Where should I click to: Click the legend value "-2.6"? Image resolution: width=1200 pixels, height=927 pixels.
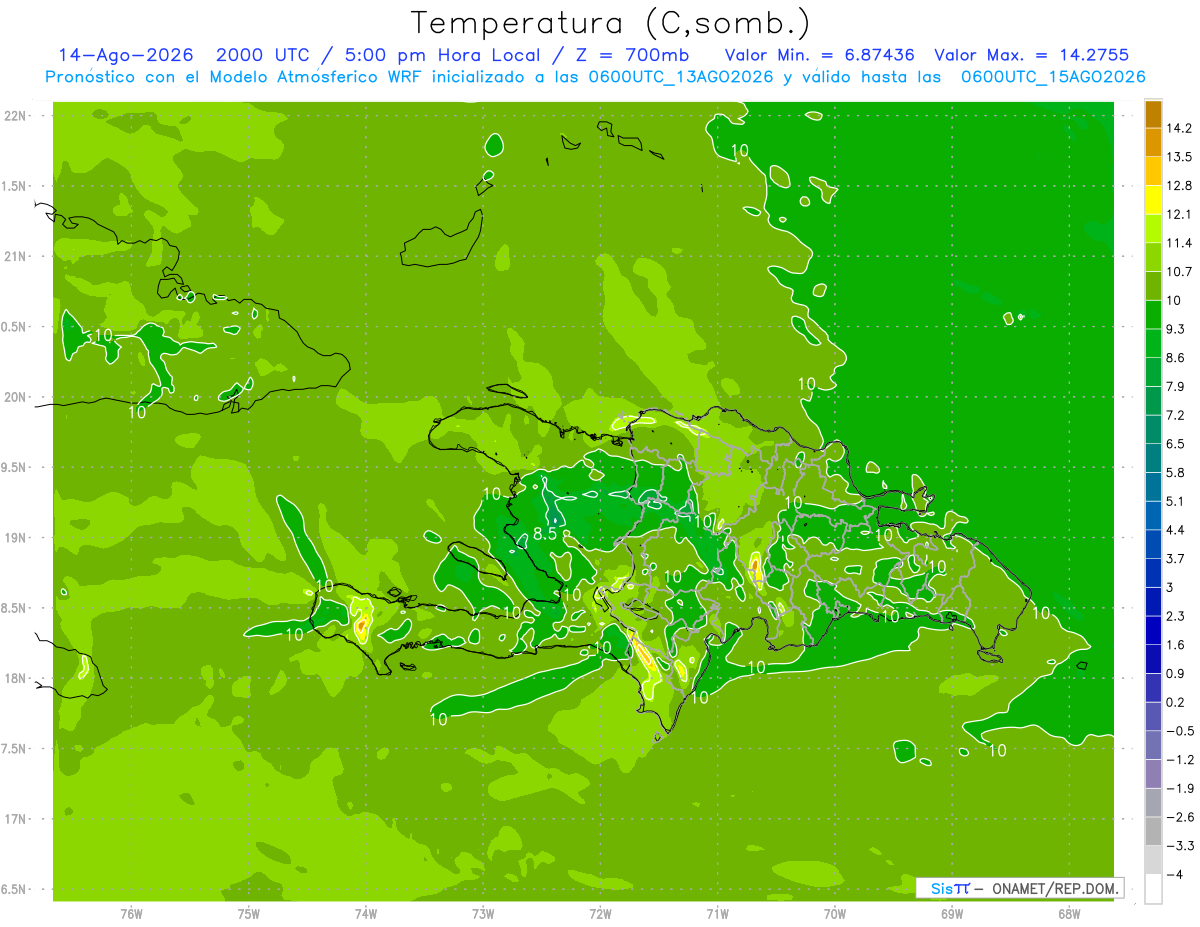(x=1180, y=817)
